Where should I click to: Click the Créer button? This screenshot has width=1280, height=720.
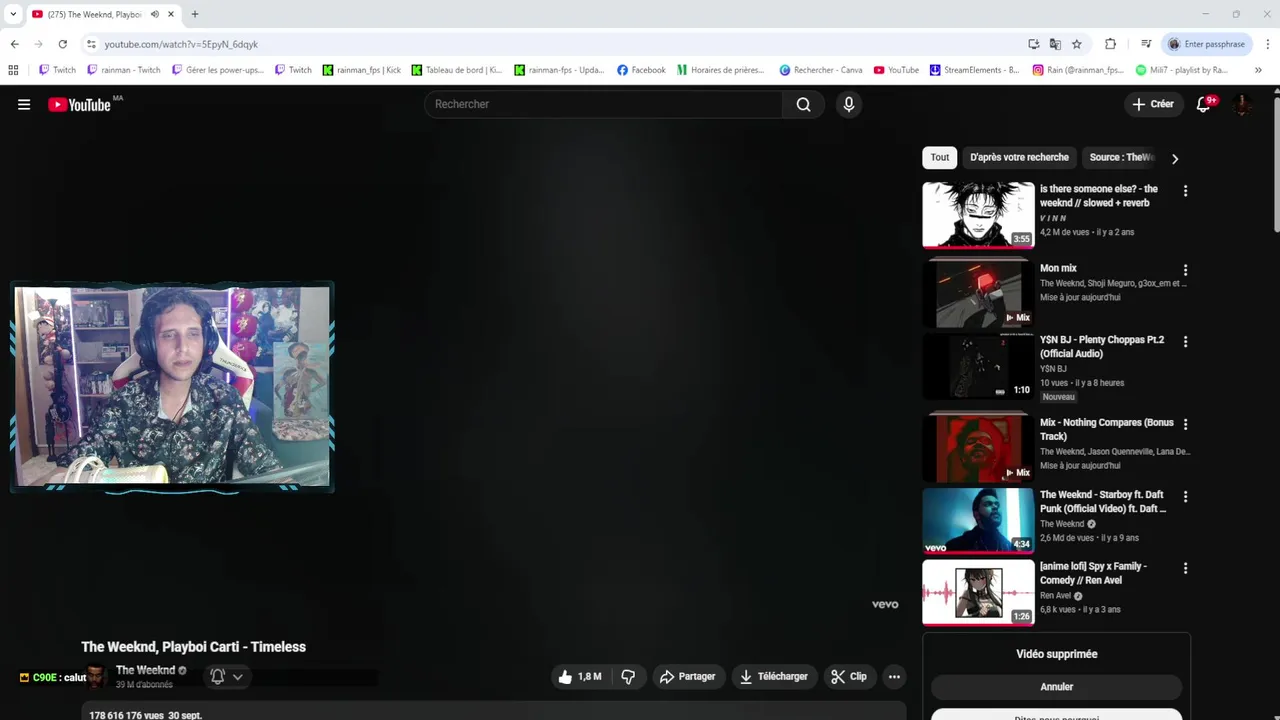(1153, 104)
